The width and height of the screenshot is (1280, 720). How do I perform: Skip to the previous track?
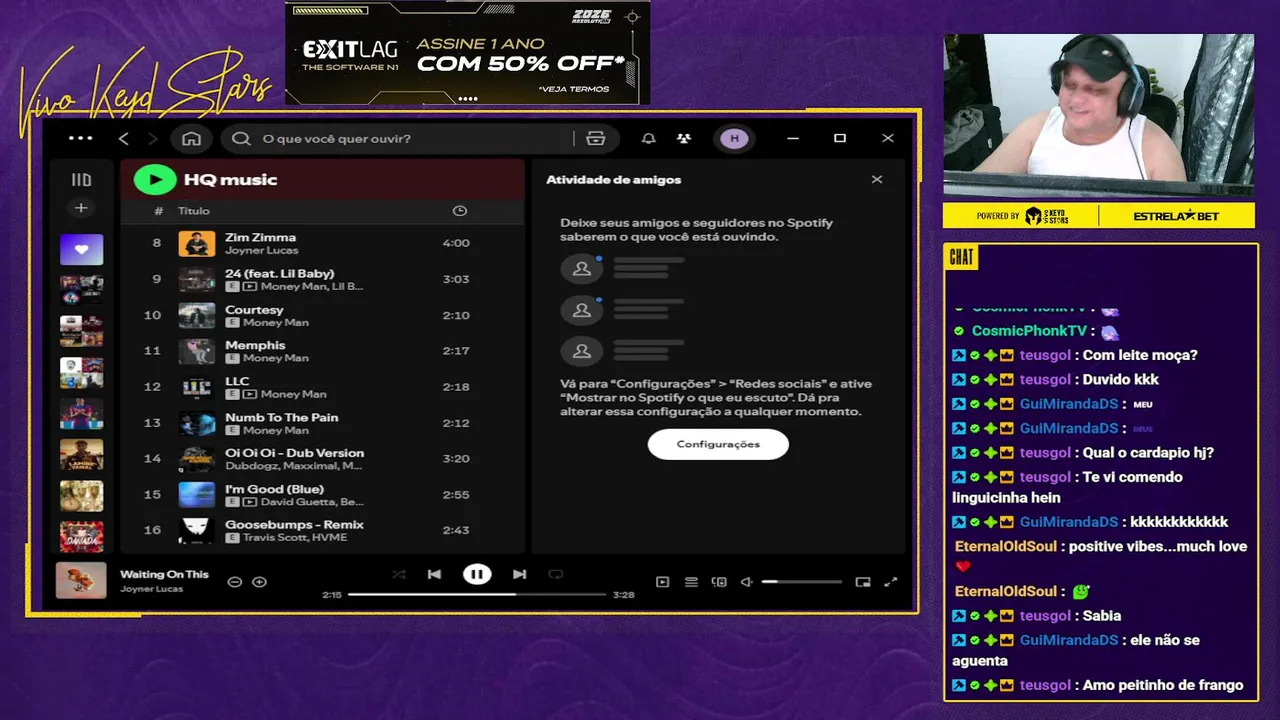click(434, 574)
